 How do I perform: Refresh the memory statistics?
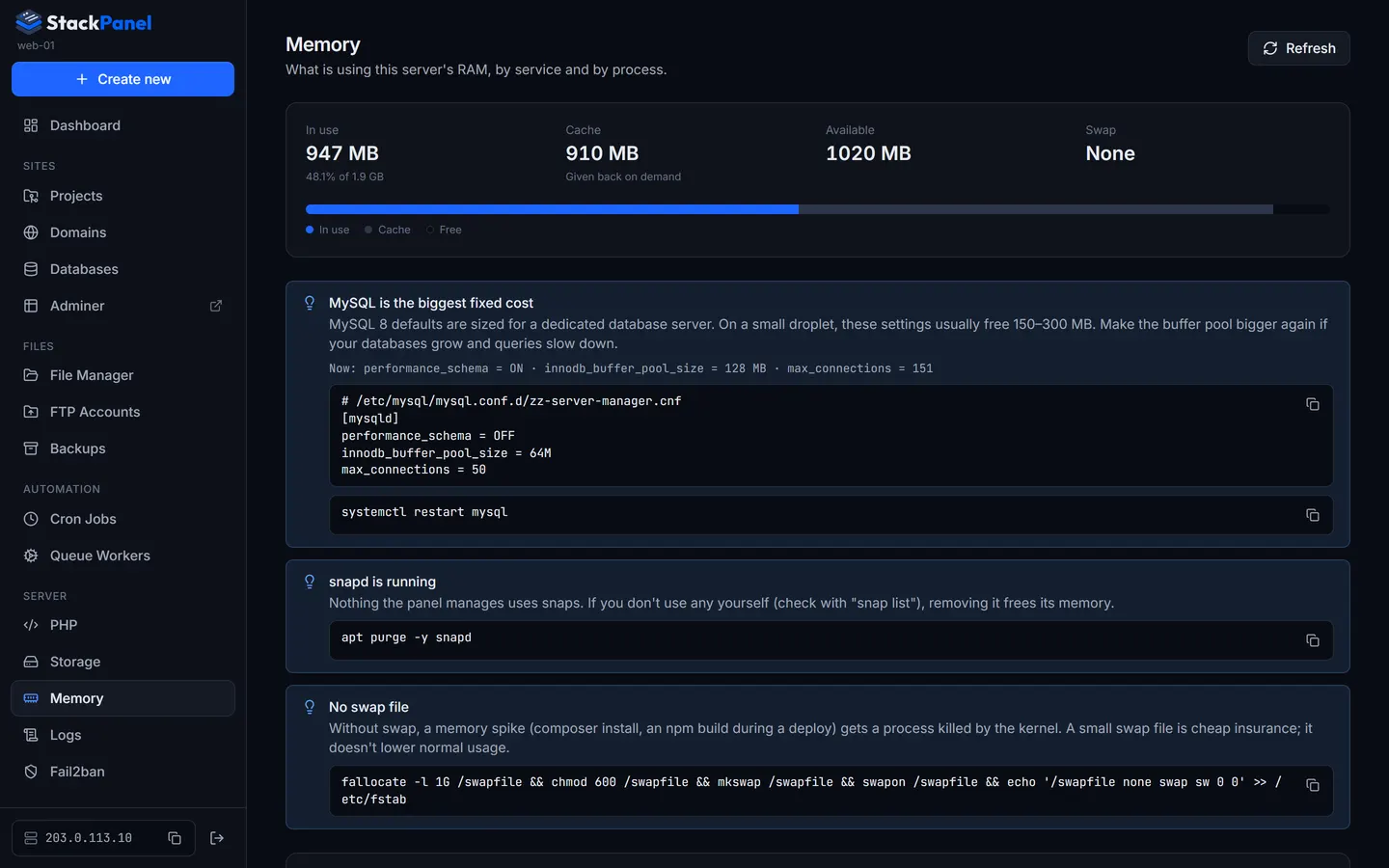1298,48
